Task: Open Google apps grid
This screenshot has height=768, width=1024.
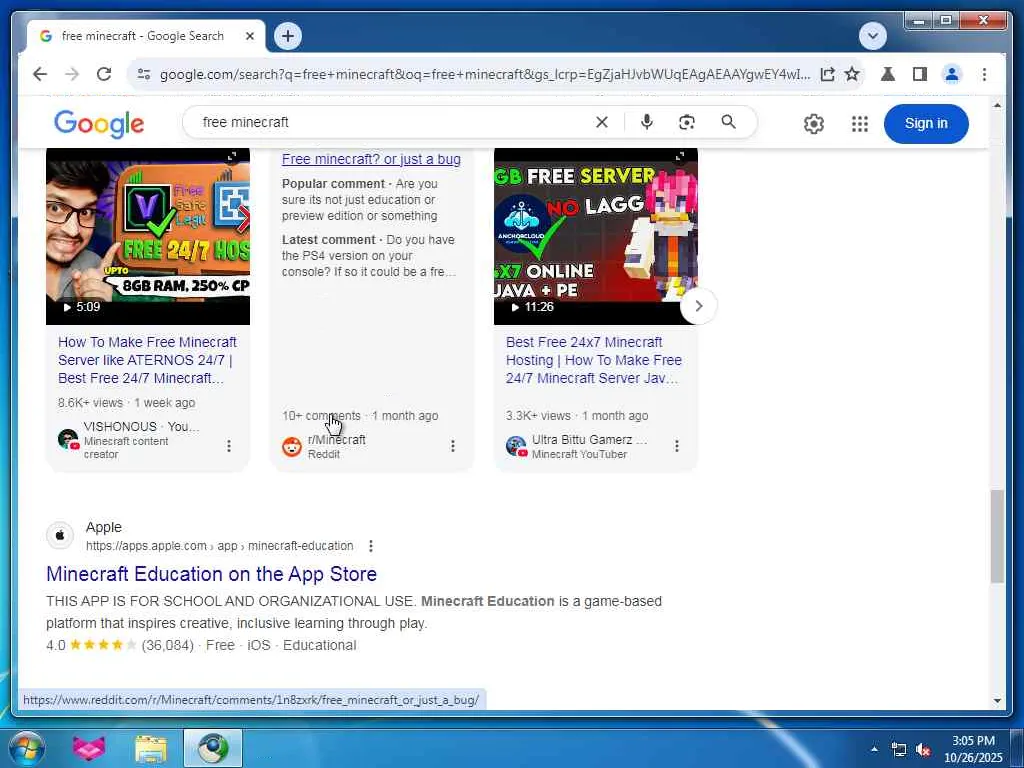Action: [859, 123]
